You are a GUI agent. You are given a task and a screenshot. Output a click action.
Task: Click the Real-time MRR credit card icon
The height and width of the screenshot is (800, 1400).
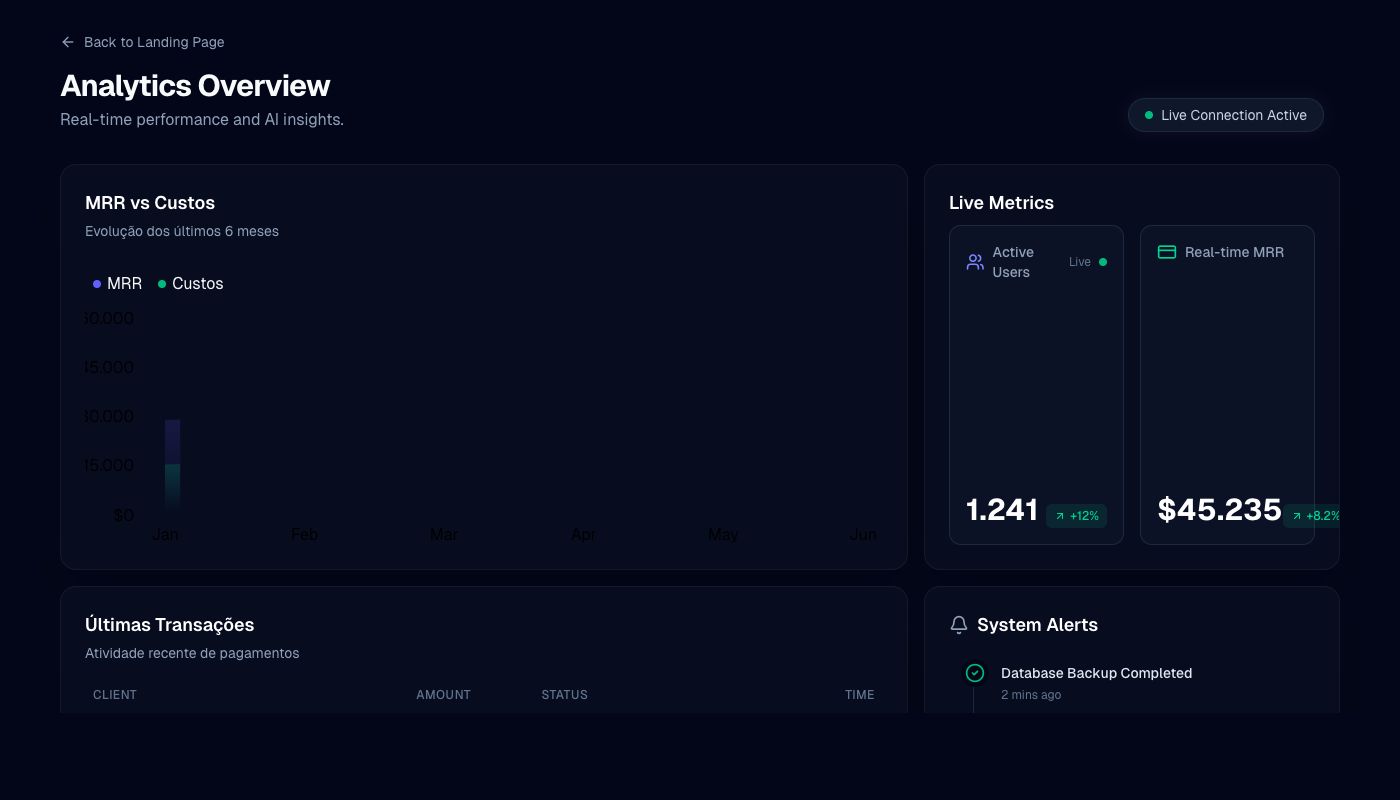coord(1167,252)
